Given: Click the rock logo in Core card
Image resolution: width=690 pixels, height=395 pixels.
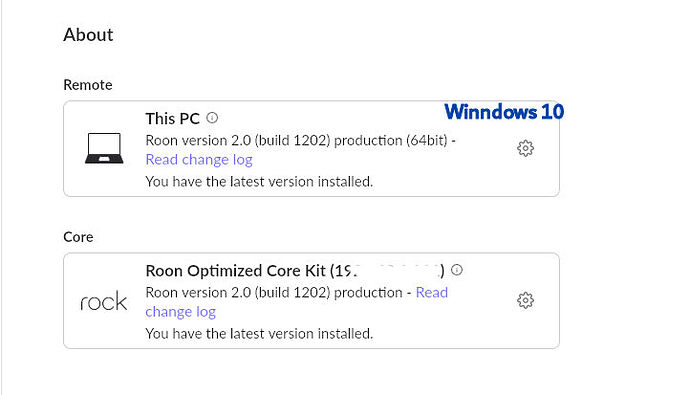Looking at the screenshot, I should 103,301.
